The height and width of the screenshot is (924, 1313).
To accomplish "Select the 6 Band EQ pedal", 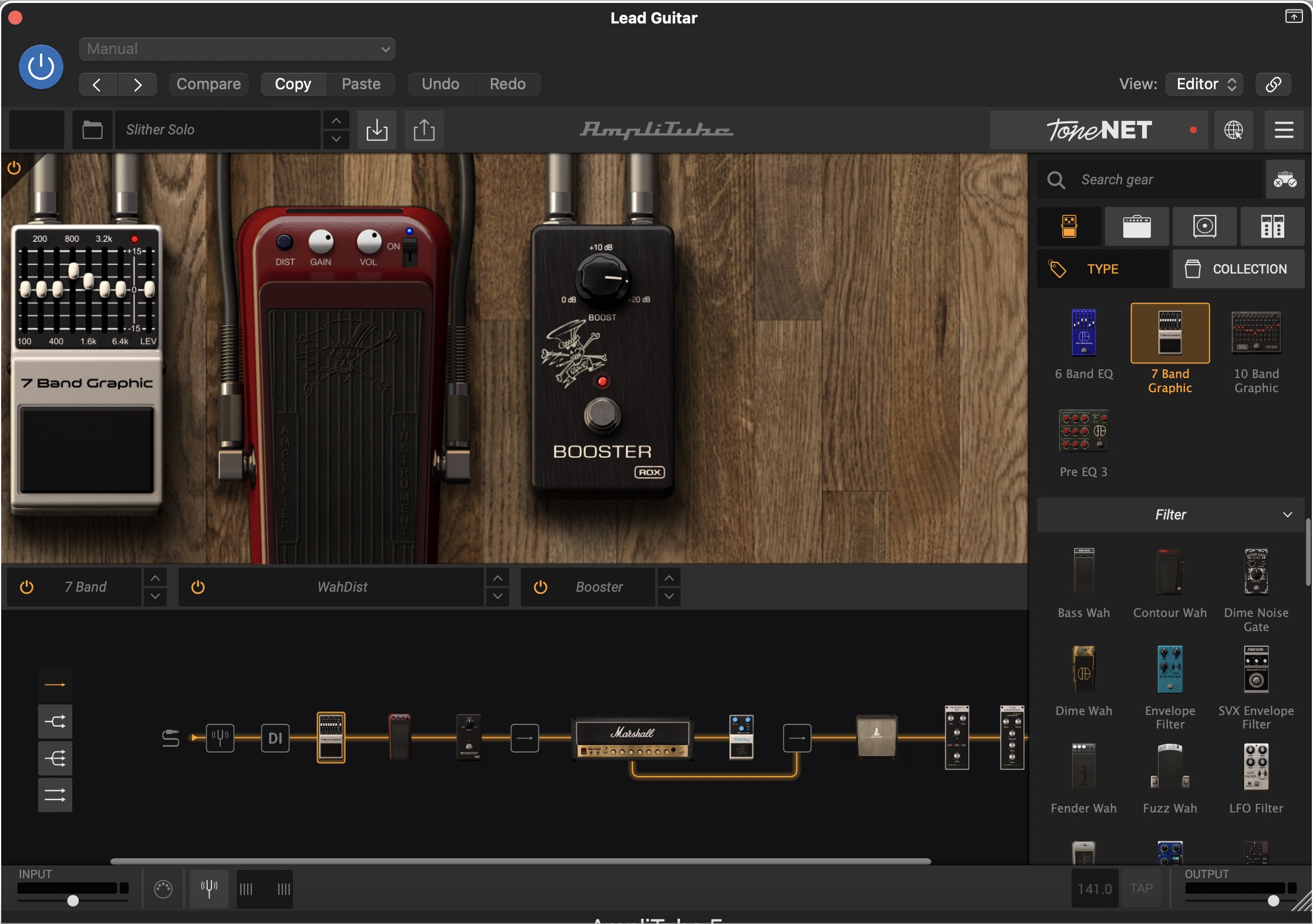I will 1083,332.
